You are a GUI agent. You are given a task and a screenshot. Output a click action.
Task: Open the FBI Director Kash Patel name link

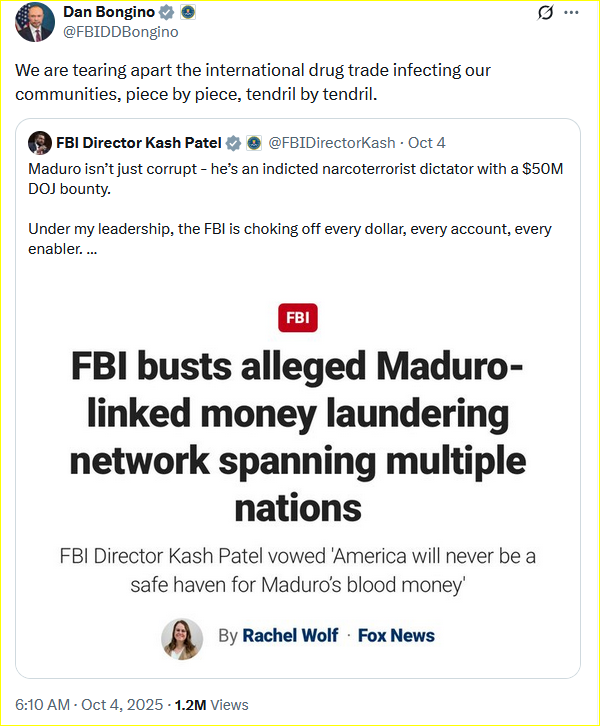pos(139,142)
